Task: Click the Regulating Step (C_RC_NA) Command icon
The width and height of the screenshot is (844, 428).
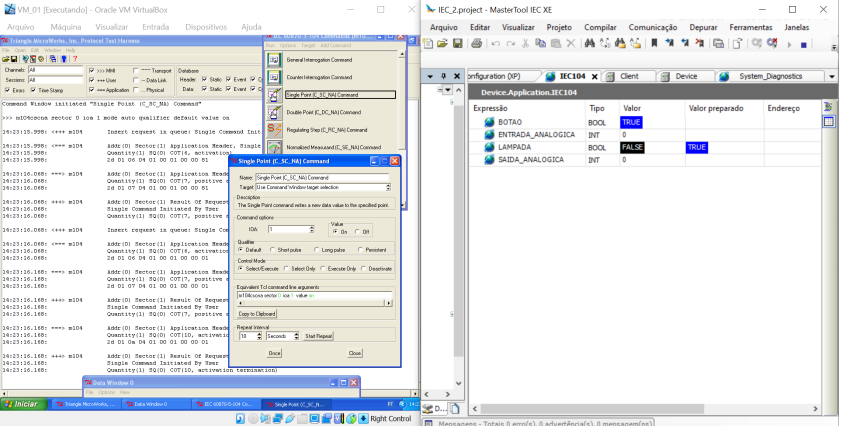Action: pyautogui.click(x=275, y=130)
